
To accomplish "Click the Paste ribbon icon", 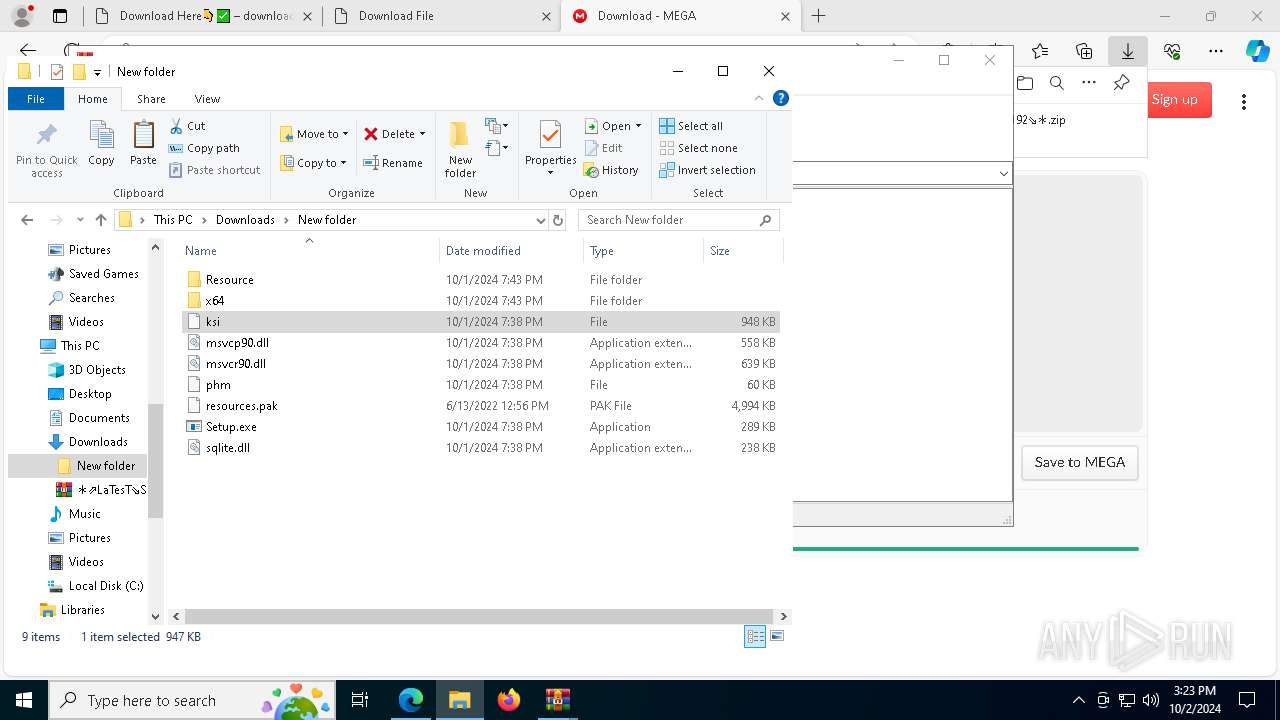I will pos(143,143).
